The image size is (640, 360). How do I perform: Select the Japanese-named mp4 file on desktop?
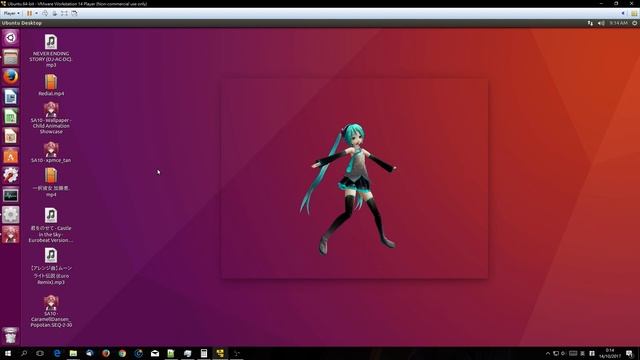pyautogui.click(x=51, y=182)
